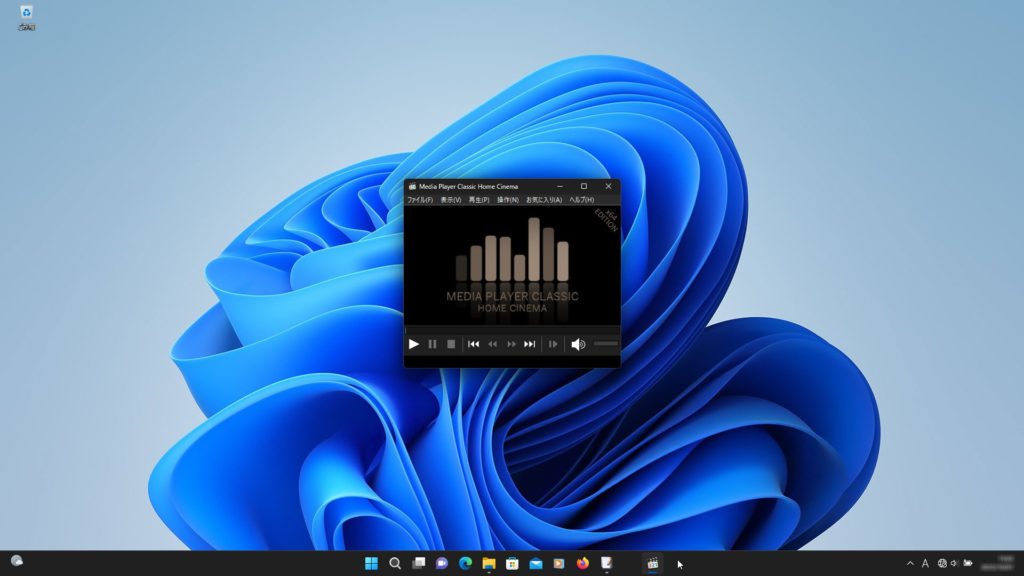Open the ヘルプ(H) menu
Viewport: 1024px width, 576px height.
(x=581, y=200)
